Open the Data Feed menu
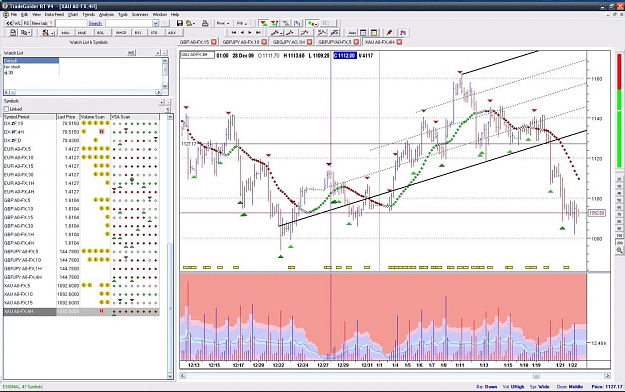Image resolution: width=625 pixels, height=392 pixels. pos(54,14)
